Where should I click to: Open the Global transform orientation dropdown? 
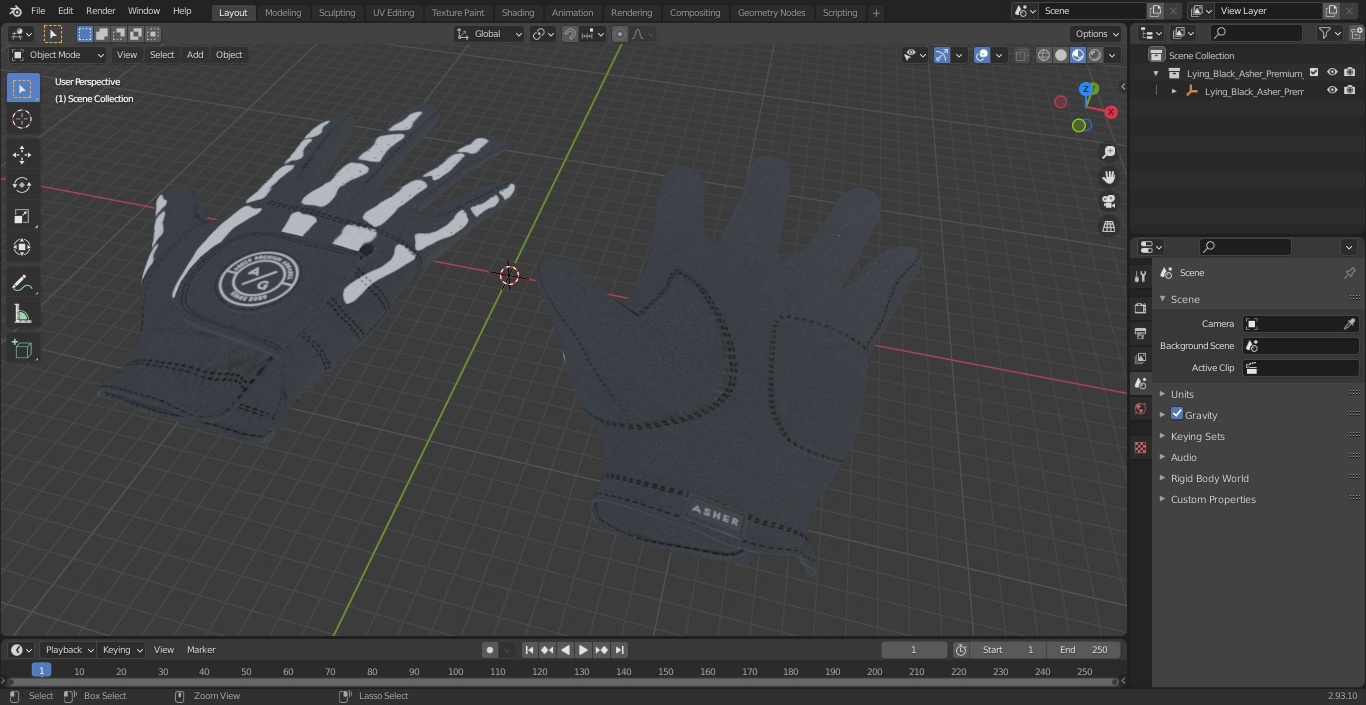coord(489,34)
